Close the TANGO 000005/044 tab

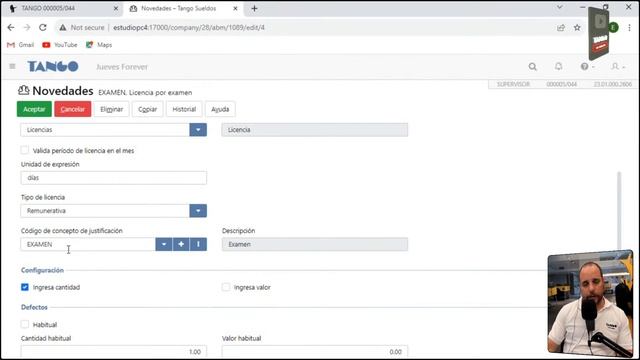116,8
